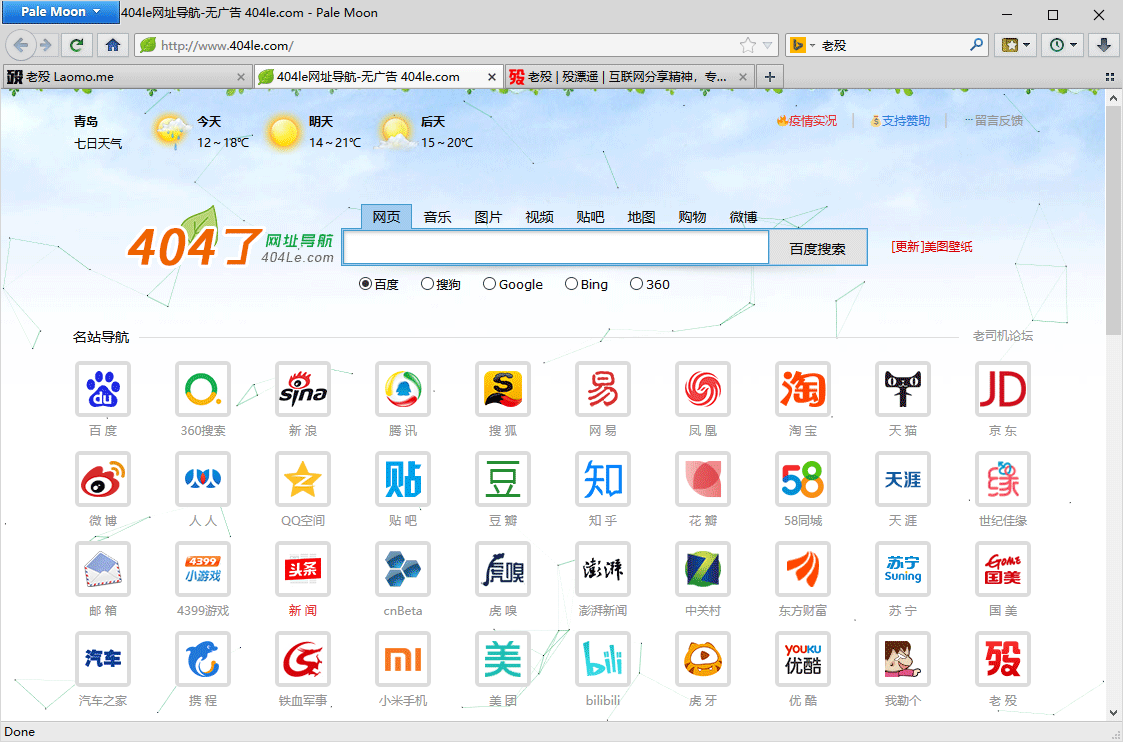
Task: Open the NetEase (网易) site icon
Action: click(x=603, y=389)
